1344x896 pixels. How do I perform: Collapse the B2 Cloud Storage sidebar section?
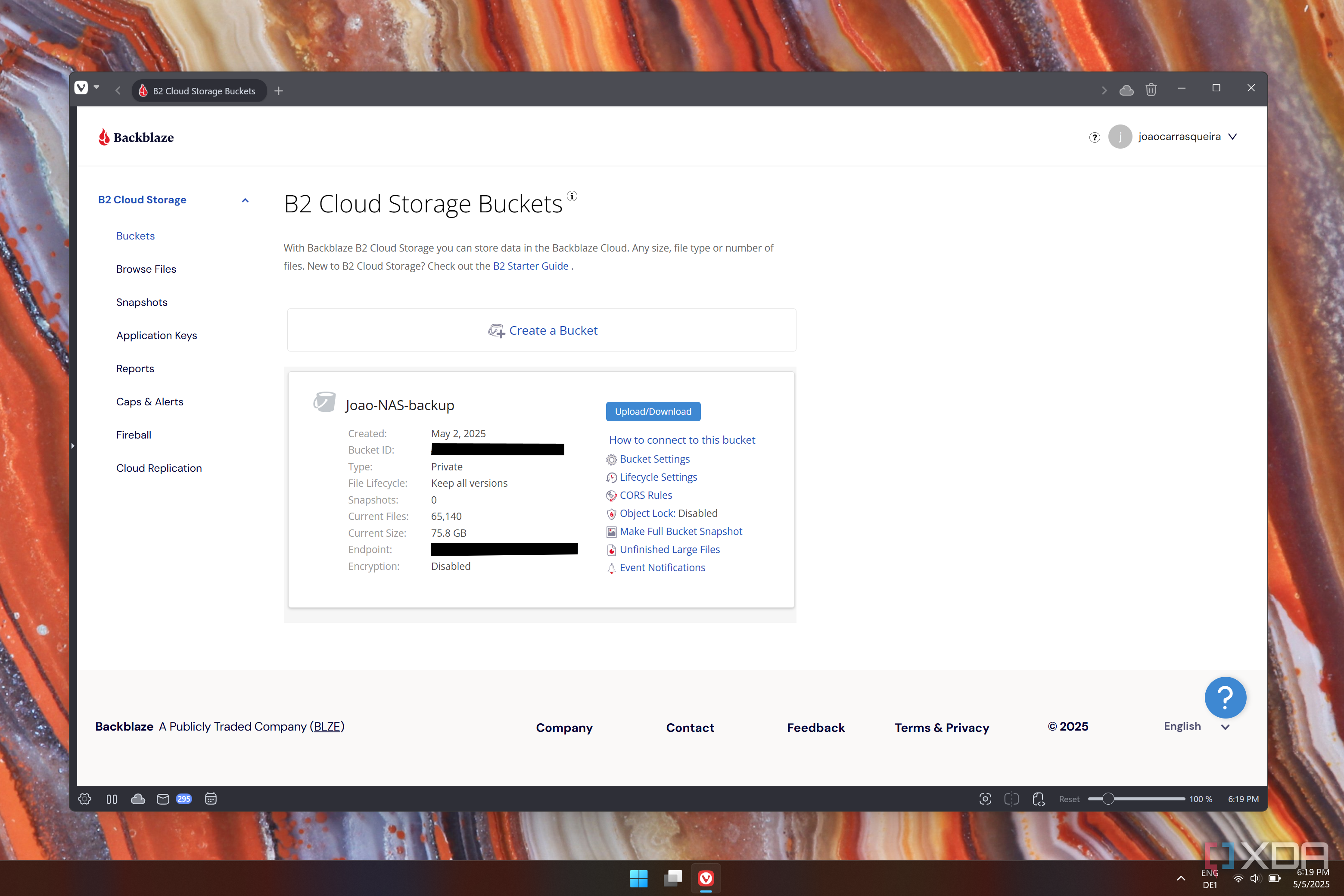click(245, 200)
